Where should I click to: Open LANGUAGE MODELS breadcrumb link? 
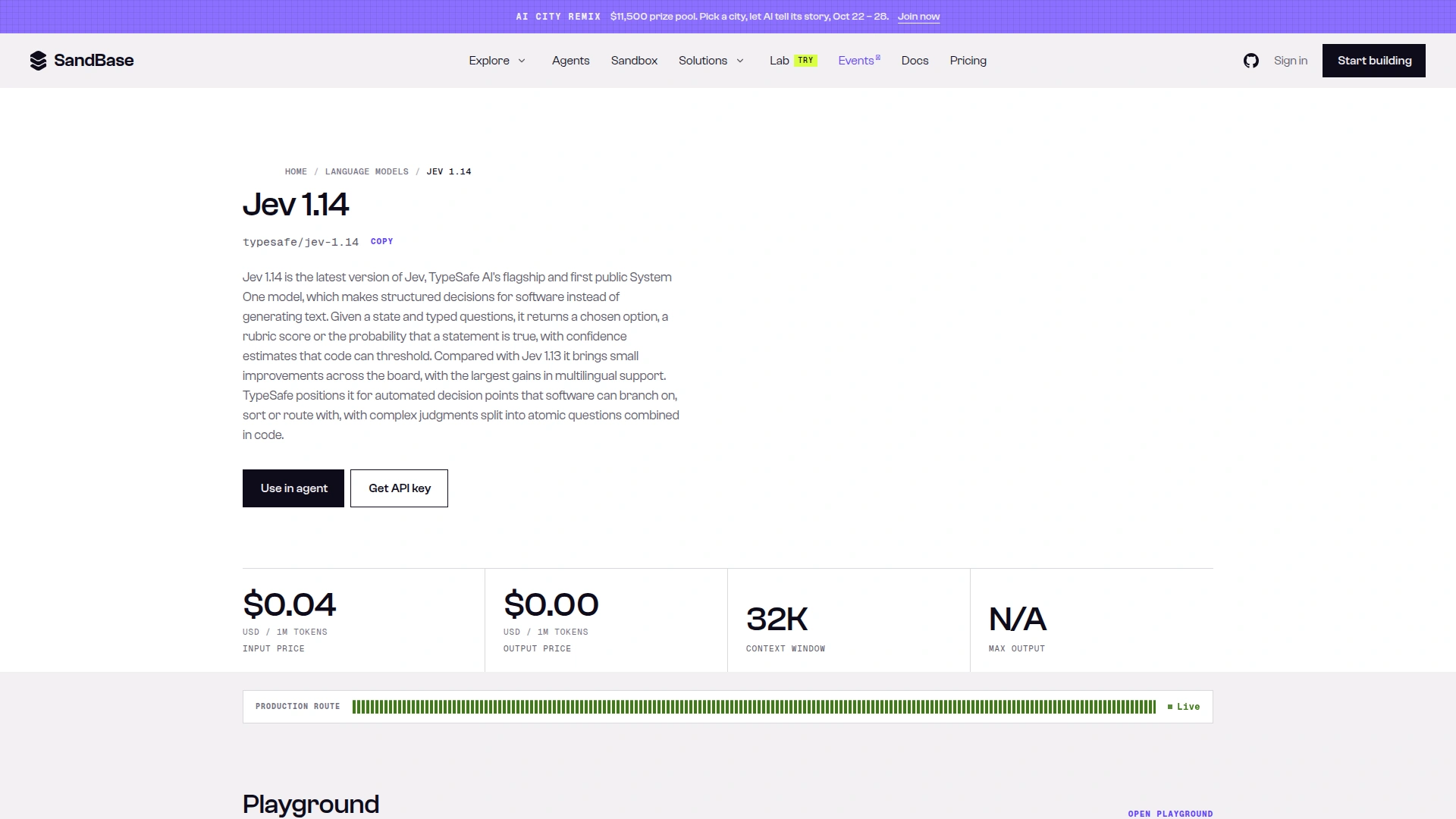click(x=367, y=172)
